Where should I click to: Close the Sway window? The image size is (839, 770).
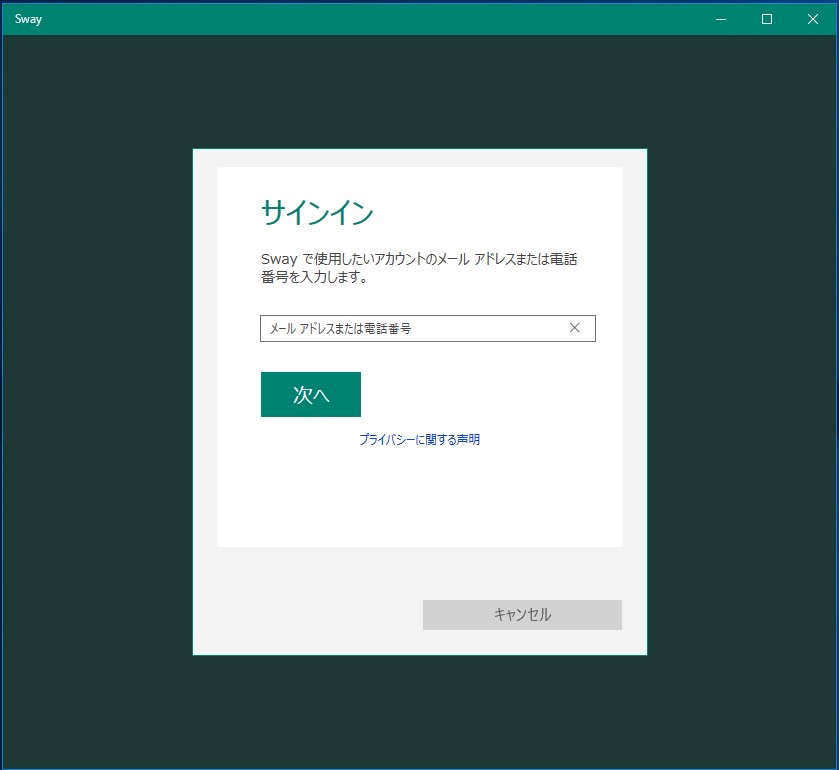tap(813, 19)
